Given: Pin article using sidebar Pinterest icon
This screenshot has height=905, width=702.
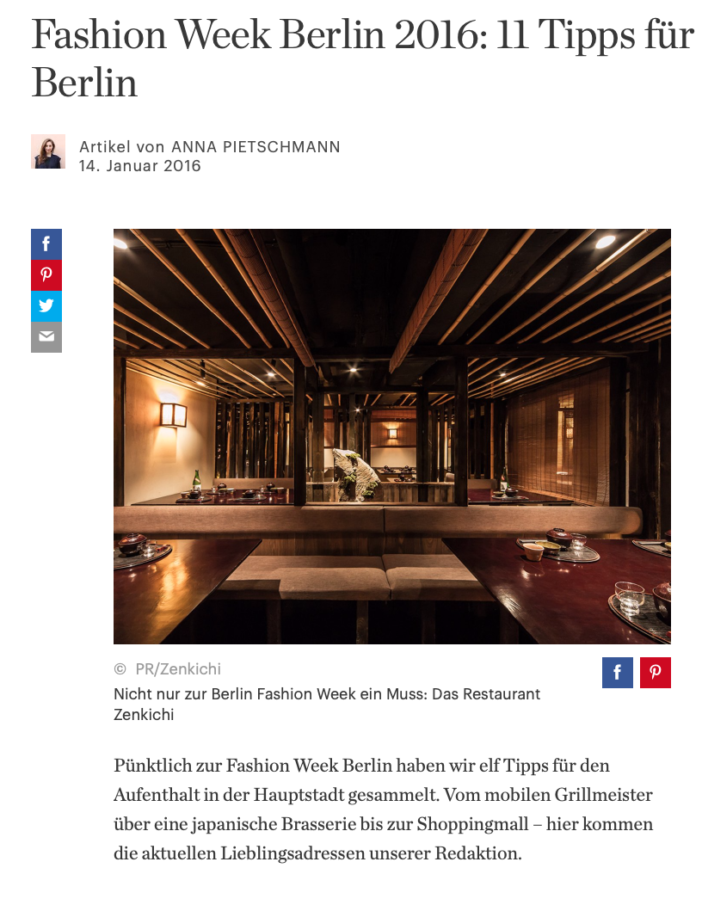Looking at the screenshot, I should 46,275.
